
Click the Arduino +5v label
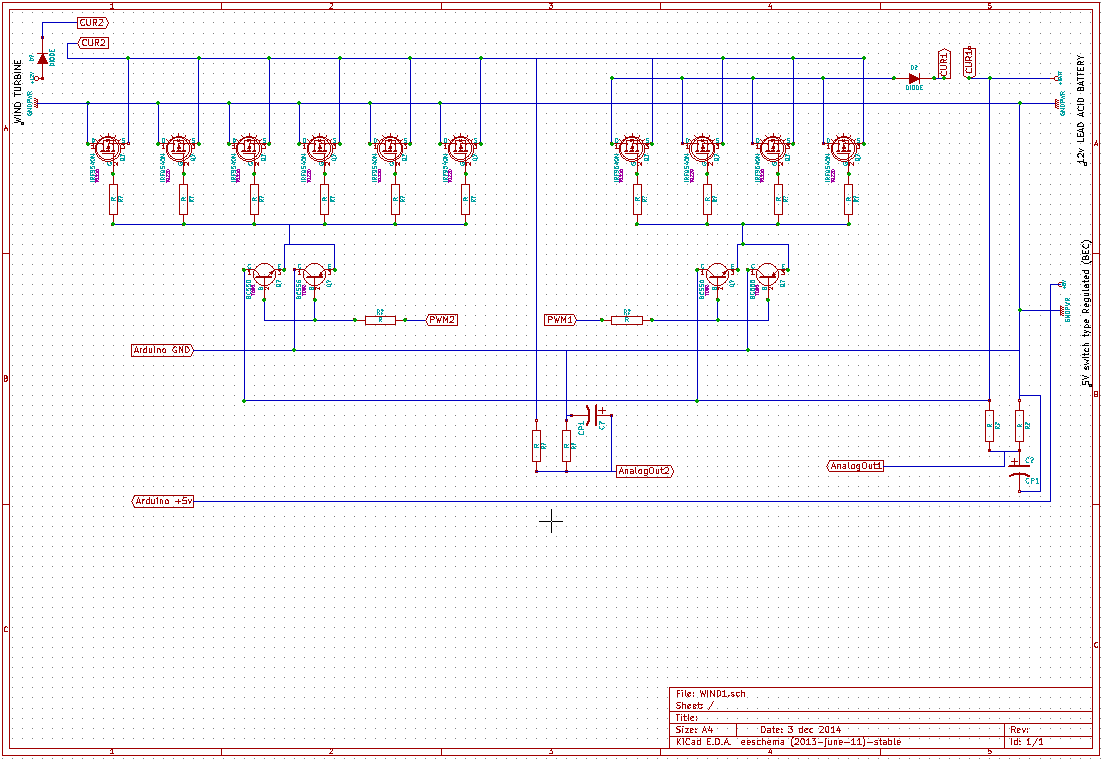[163, 501]
